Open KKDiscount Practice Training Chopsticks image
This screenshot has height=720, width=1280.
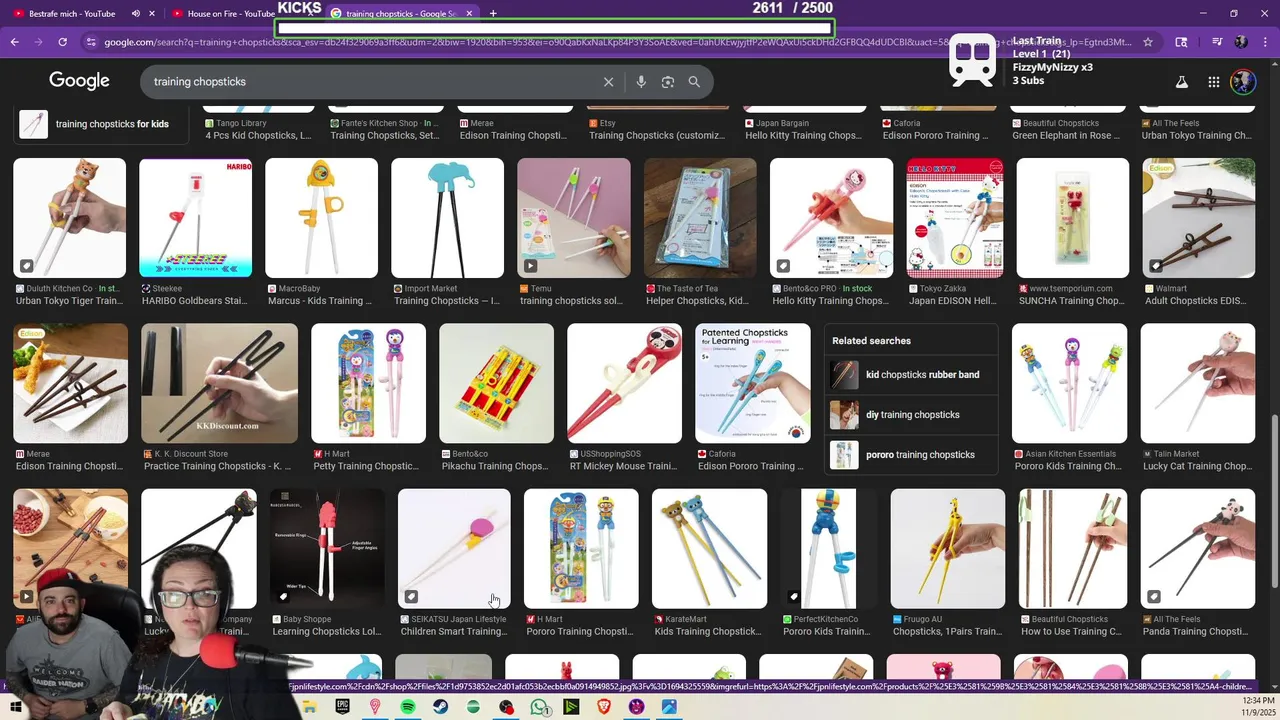click(219, 383)
